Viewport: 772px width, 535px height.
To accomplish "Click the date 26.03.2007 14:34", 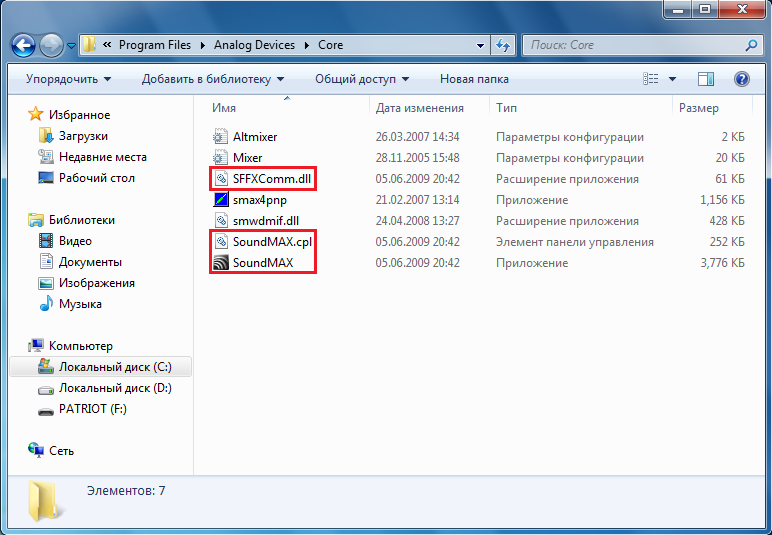I will (x=418, y=137).
